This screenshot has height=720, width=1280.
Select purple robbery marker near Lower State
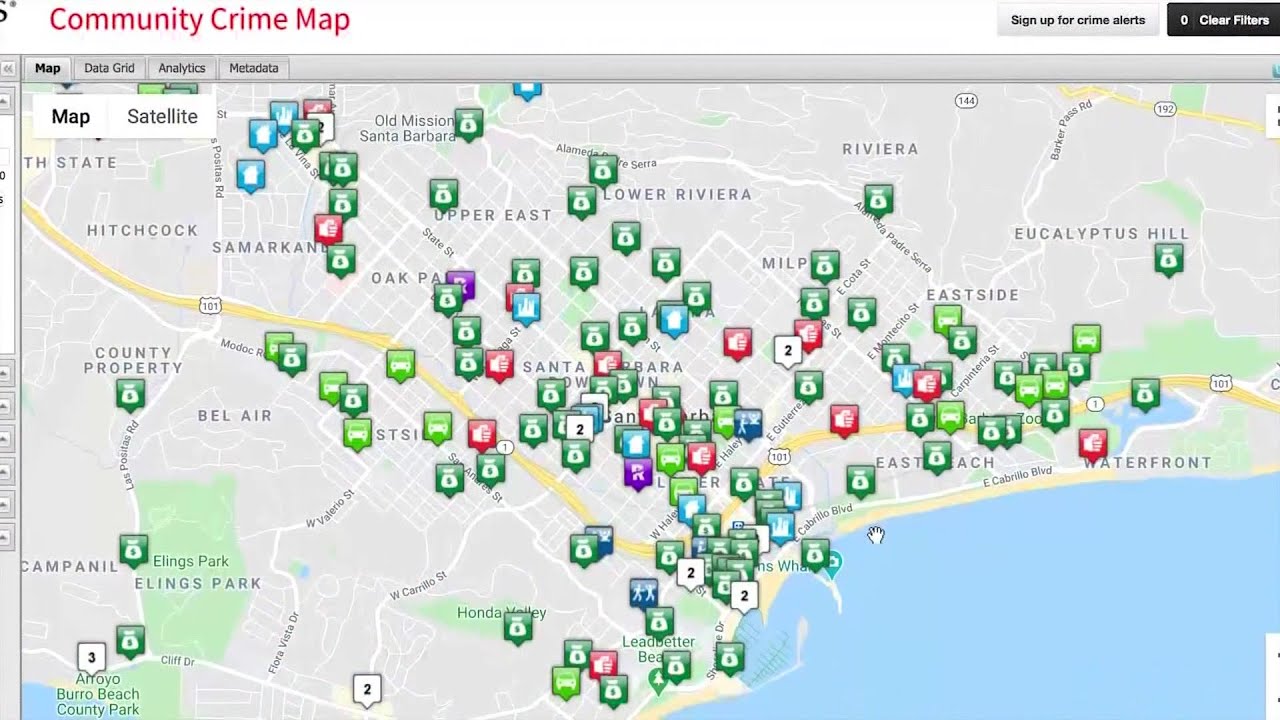pos(638,472)
